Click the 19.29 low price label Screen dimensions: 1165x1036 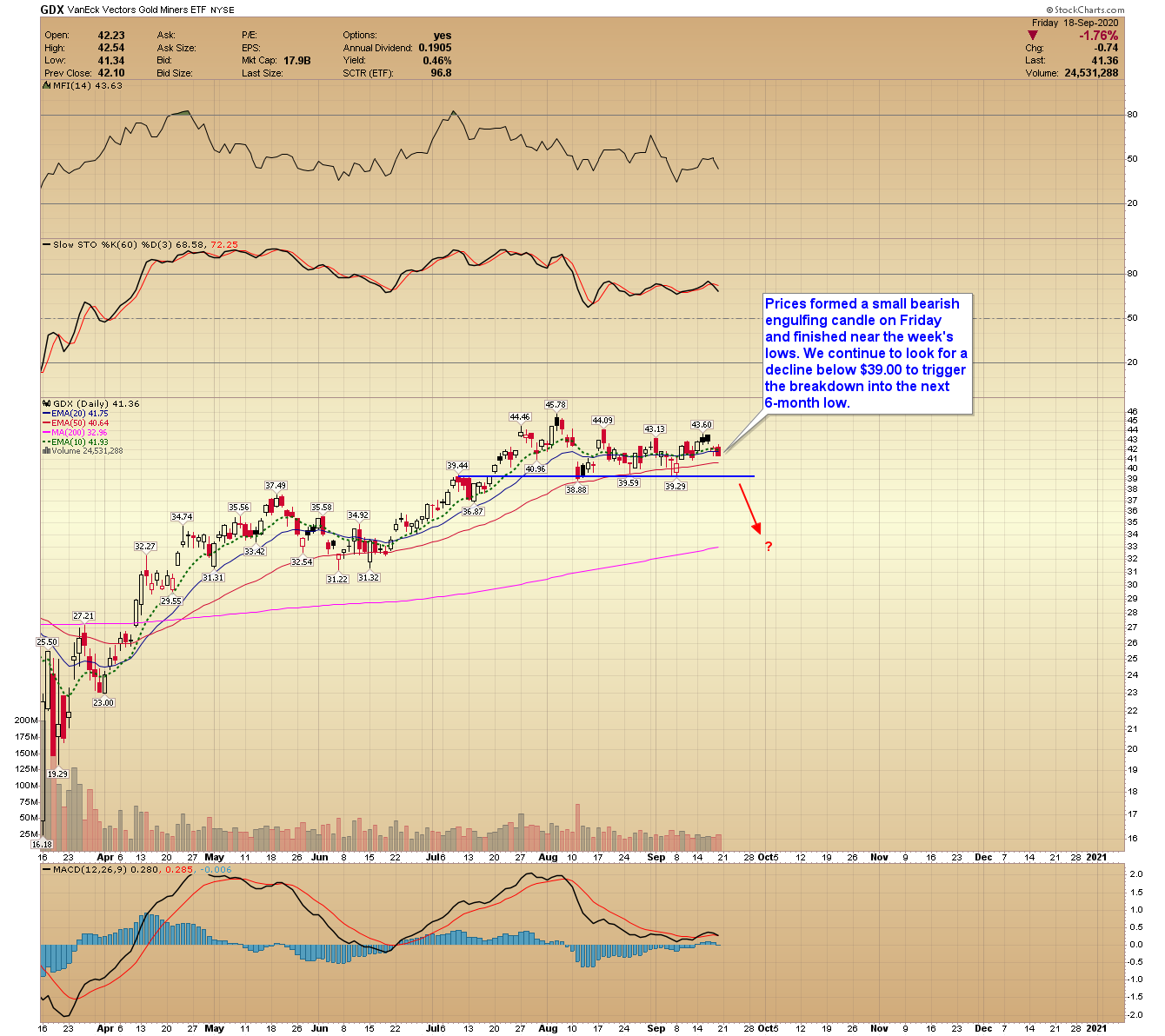[x=57, y=774]
